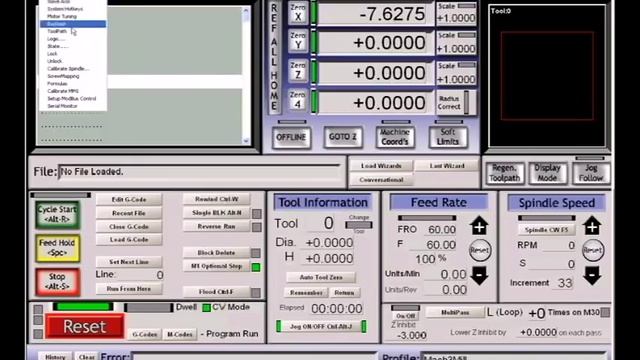Click the Display Mode button

pos(547,173)
